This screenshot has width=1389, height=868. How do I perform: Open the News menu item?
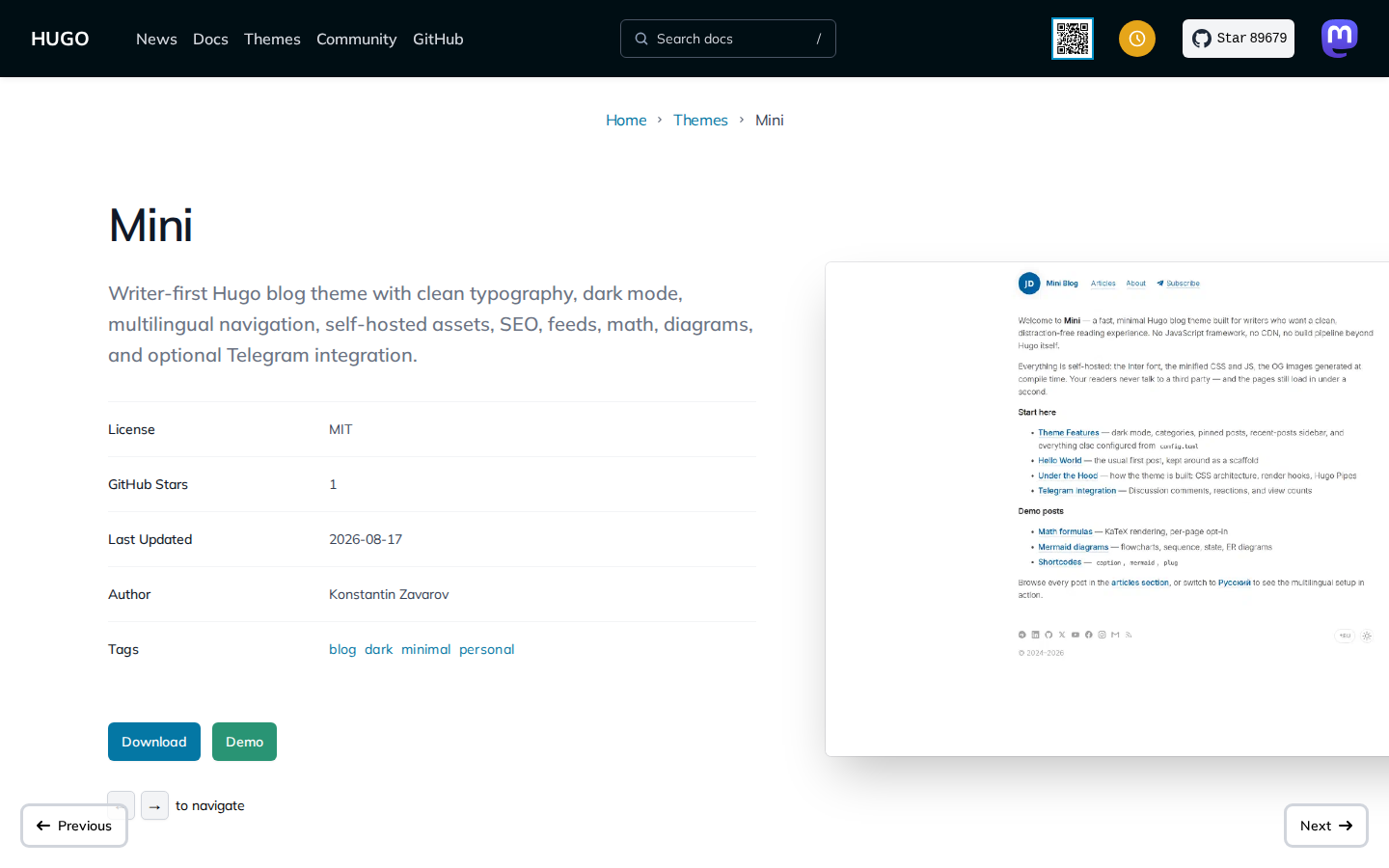click(156, 39)
